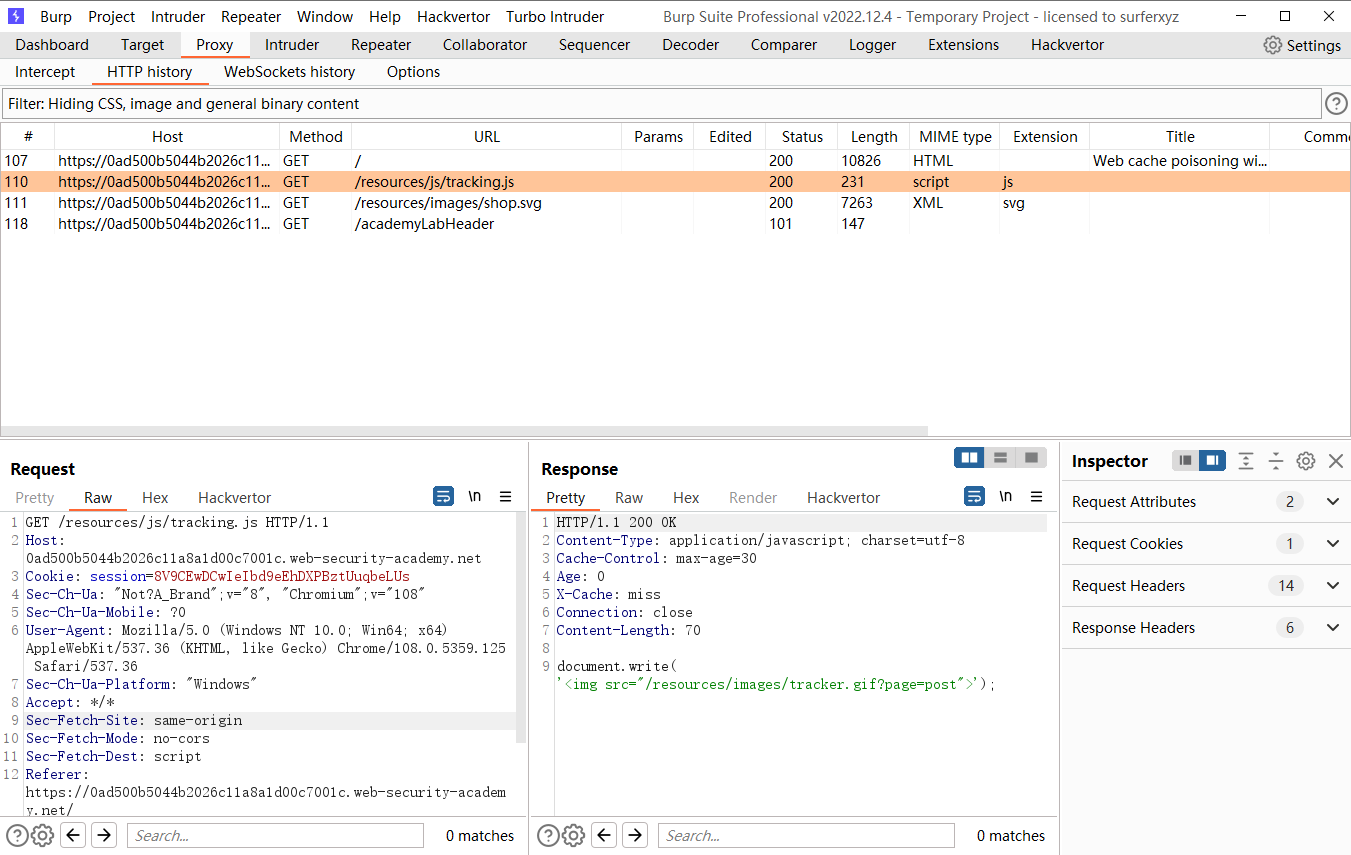The height and width of the screenshot is (855, 1351).
Task: Dock Inspector panel left layout icon
Action: pos(1186,461)
